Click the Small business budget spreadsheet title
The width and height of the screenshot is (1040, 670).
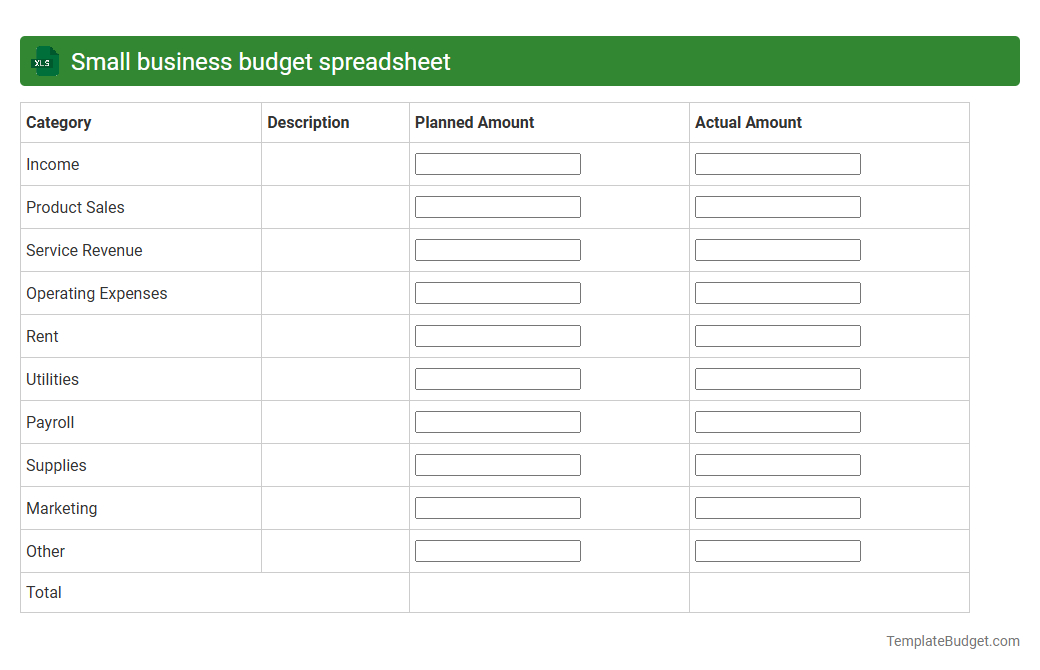(260, 61)
